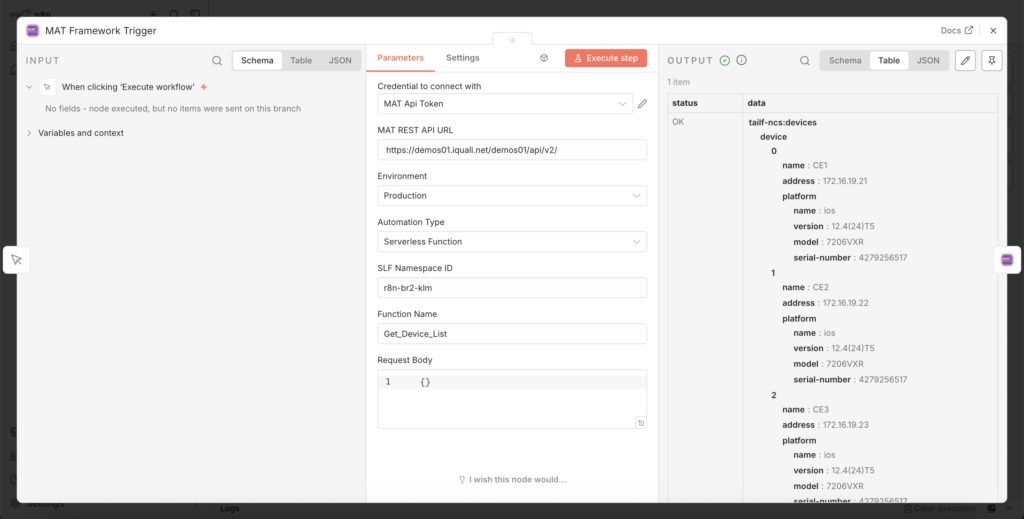Click the pencil icon to edit MAT Api Token credential
The height and width of the screenshot is (519, 1024).
(642, 103)
